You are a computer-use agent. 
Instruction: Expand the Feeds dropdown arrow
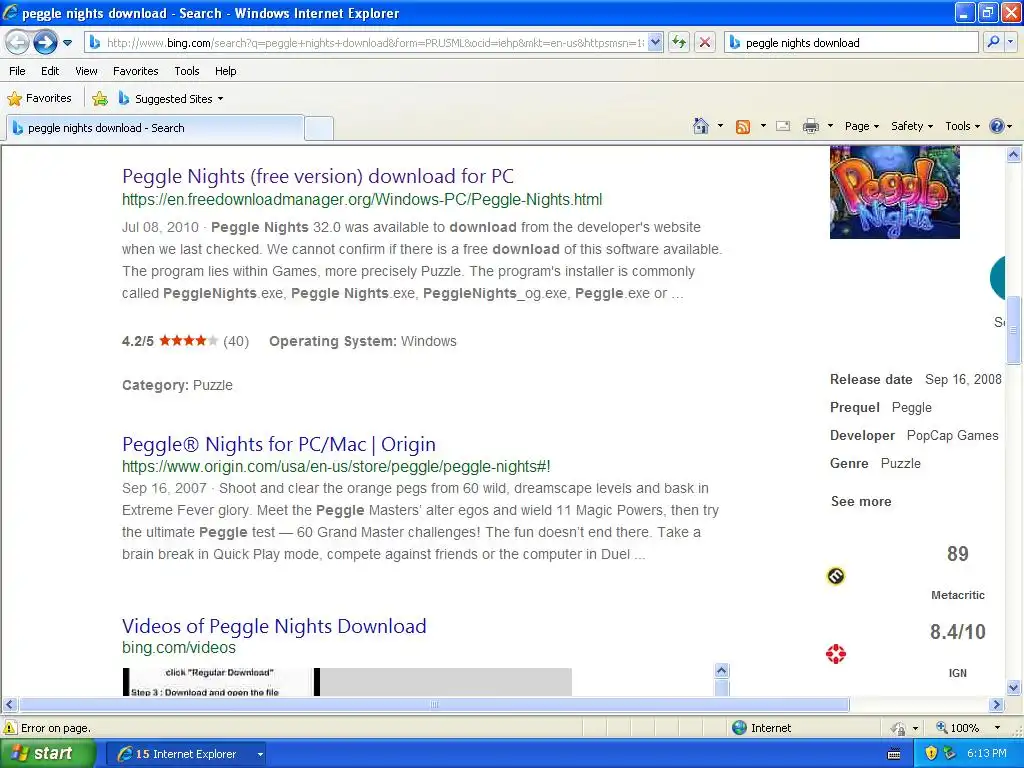click(x=763, y=126)
